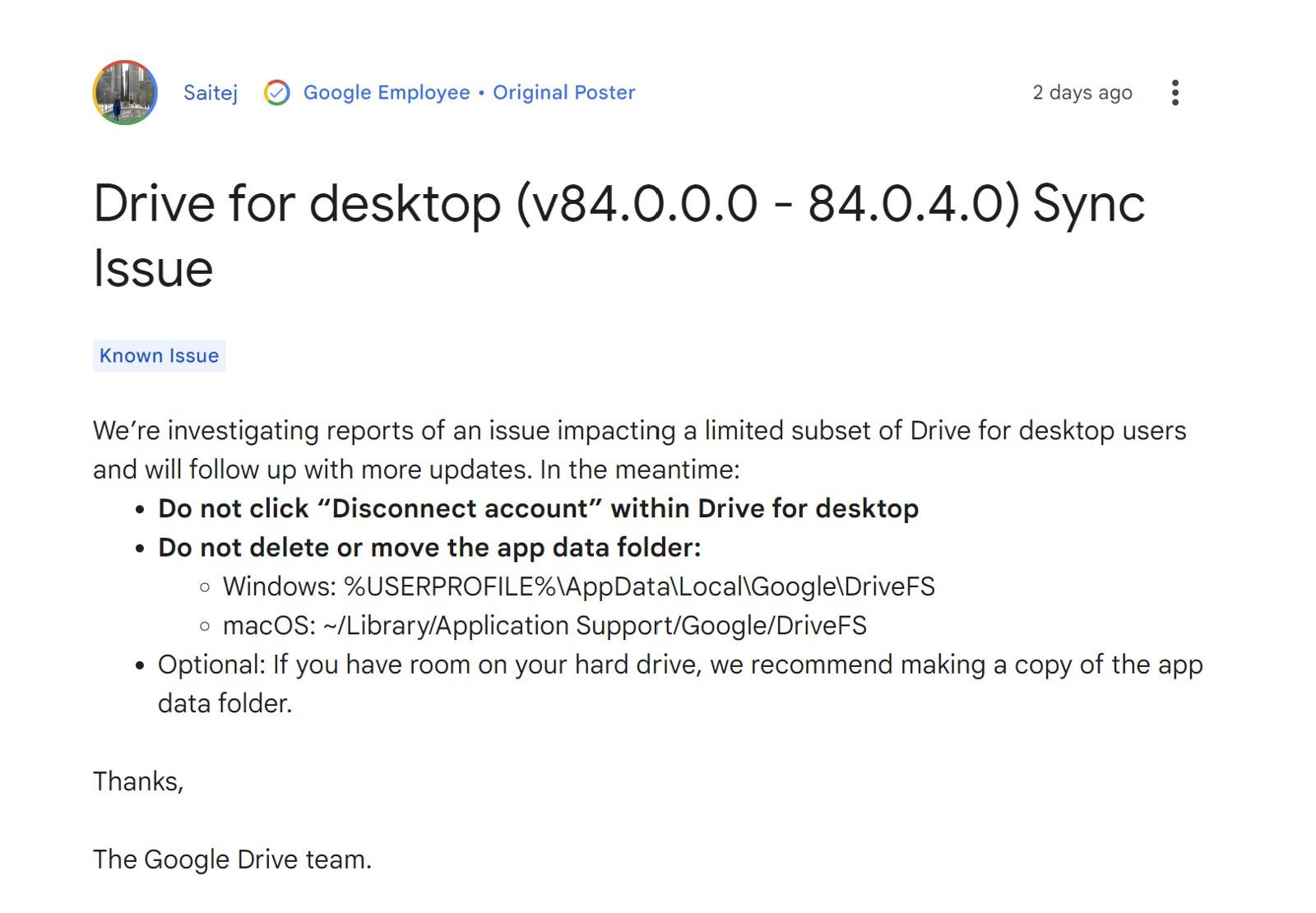Image resolution: width=1316 pixels, height=913 pixels.
Task: Click the 'Do not click “Disconnect account”' bullet
Action: 538,508
